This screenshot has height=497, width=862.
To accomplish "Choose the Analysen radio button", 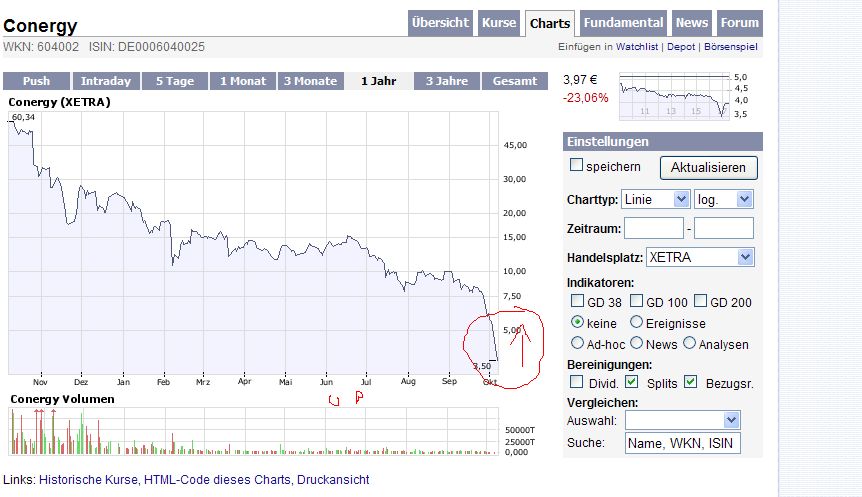I will [690, 343].
